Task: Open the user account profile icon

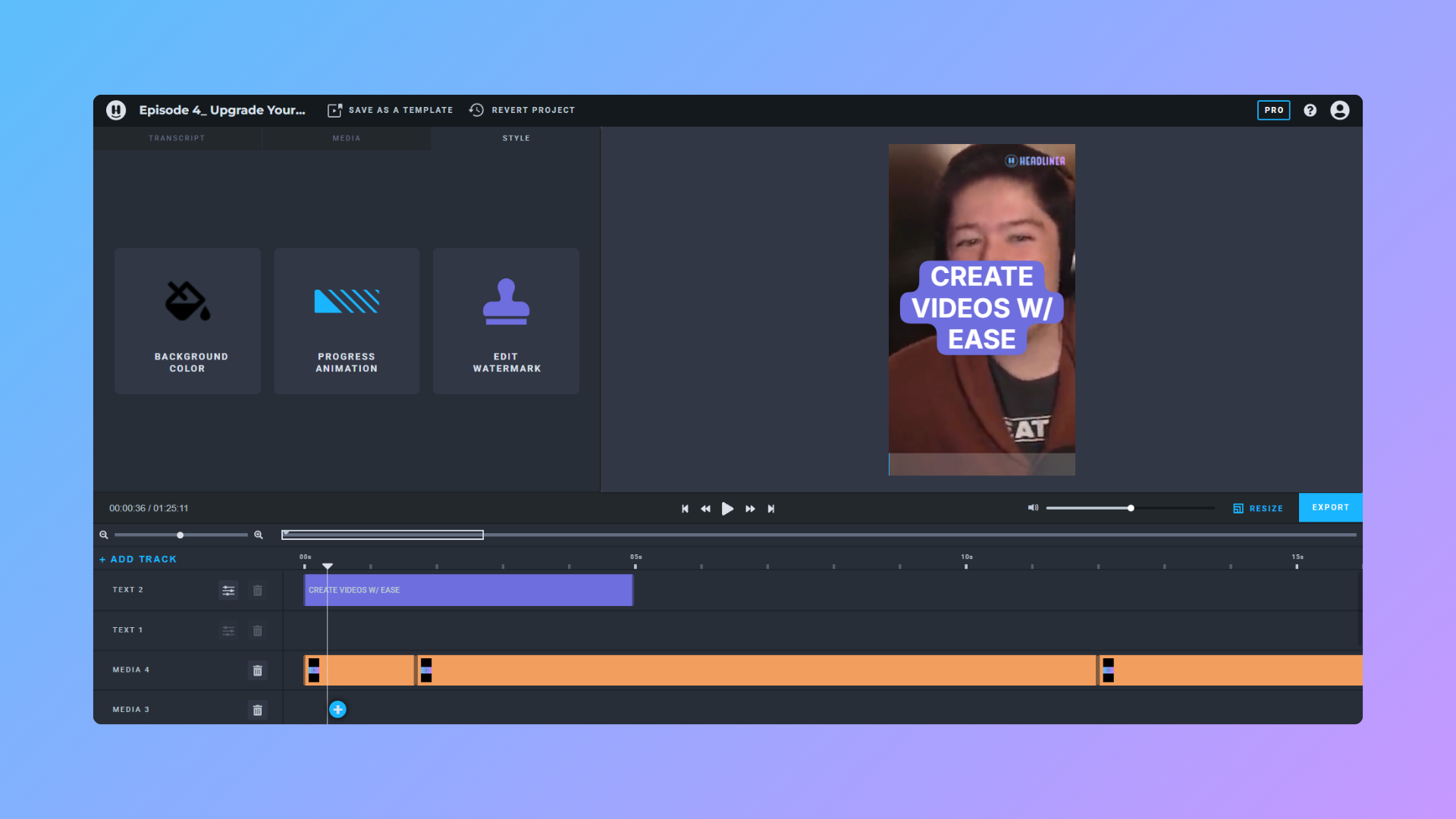Action: [1340, 110]
